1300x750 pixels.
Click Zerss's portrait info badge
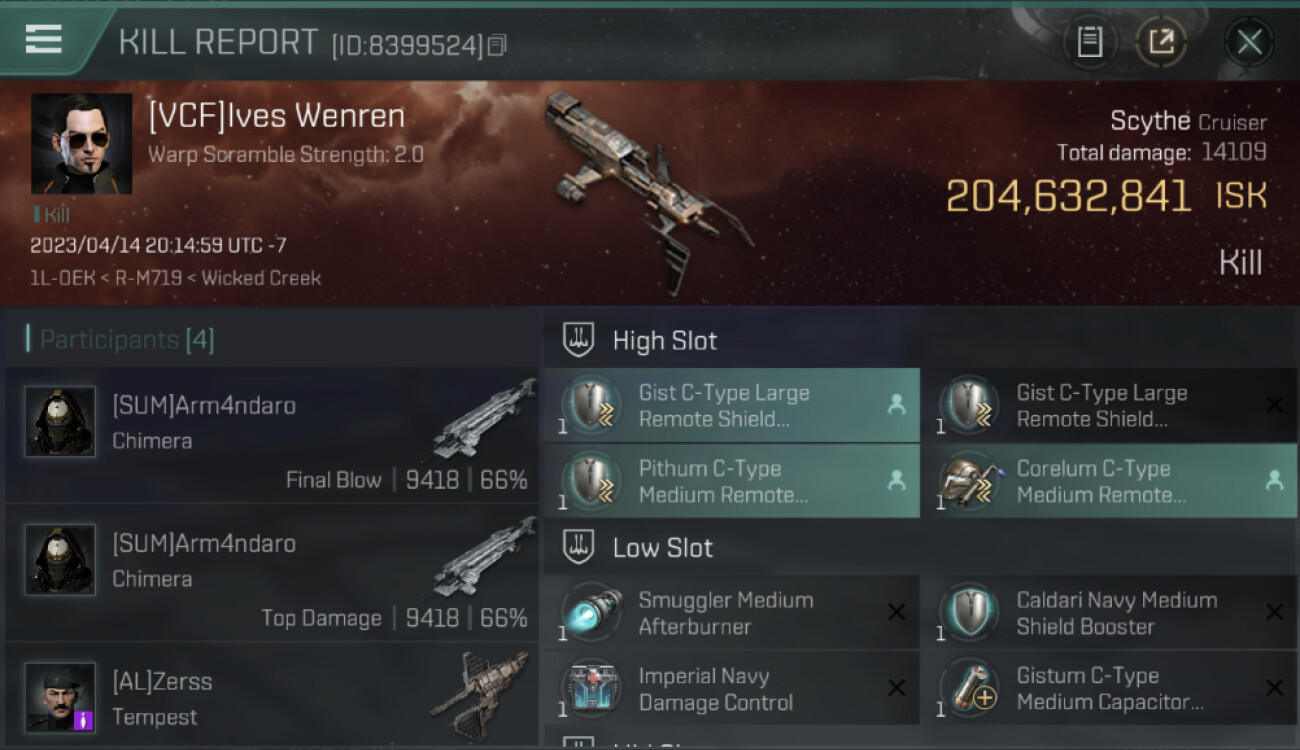(x=85, y=719)
